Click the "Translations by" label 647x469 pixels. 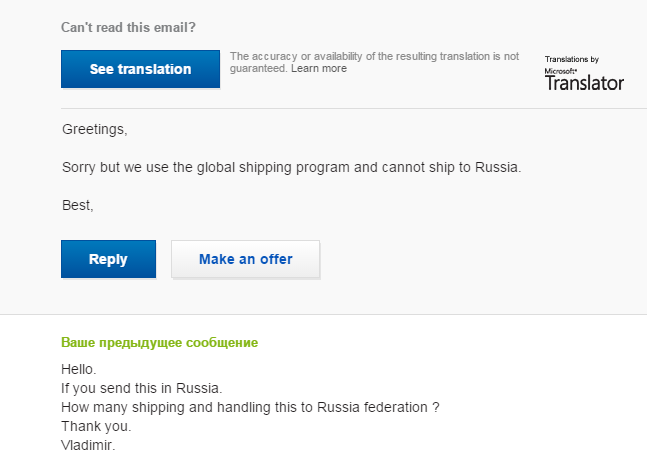(x=572, y=60)
